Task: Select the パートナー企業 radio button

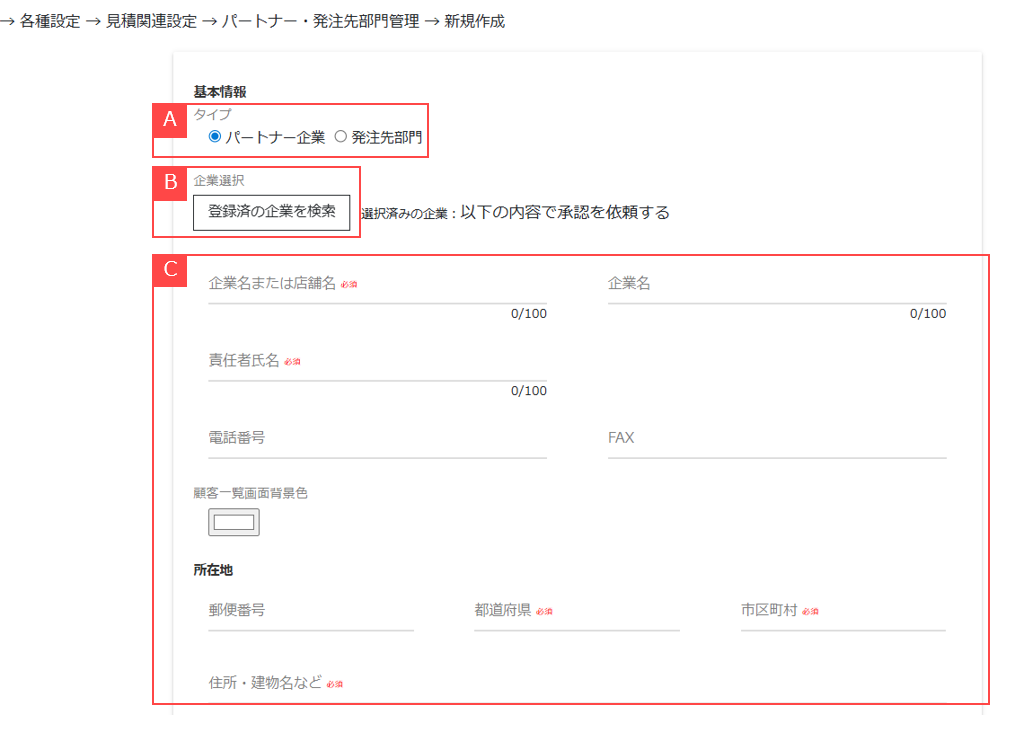Action: [214, 137]
